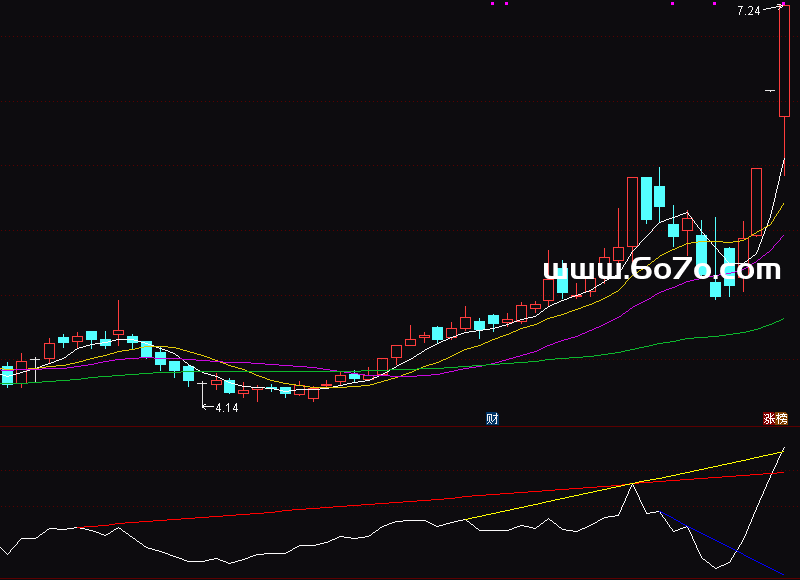Select the largest cyan candle near the peak

(647, 198)
